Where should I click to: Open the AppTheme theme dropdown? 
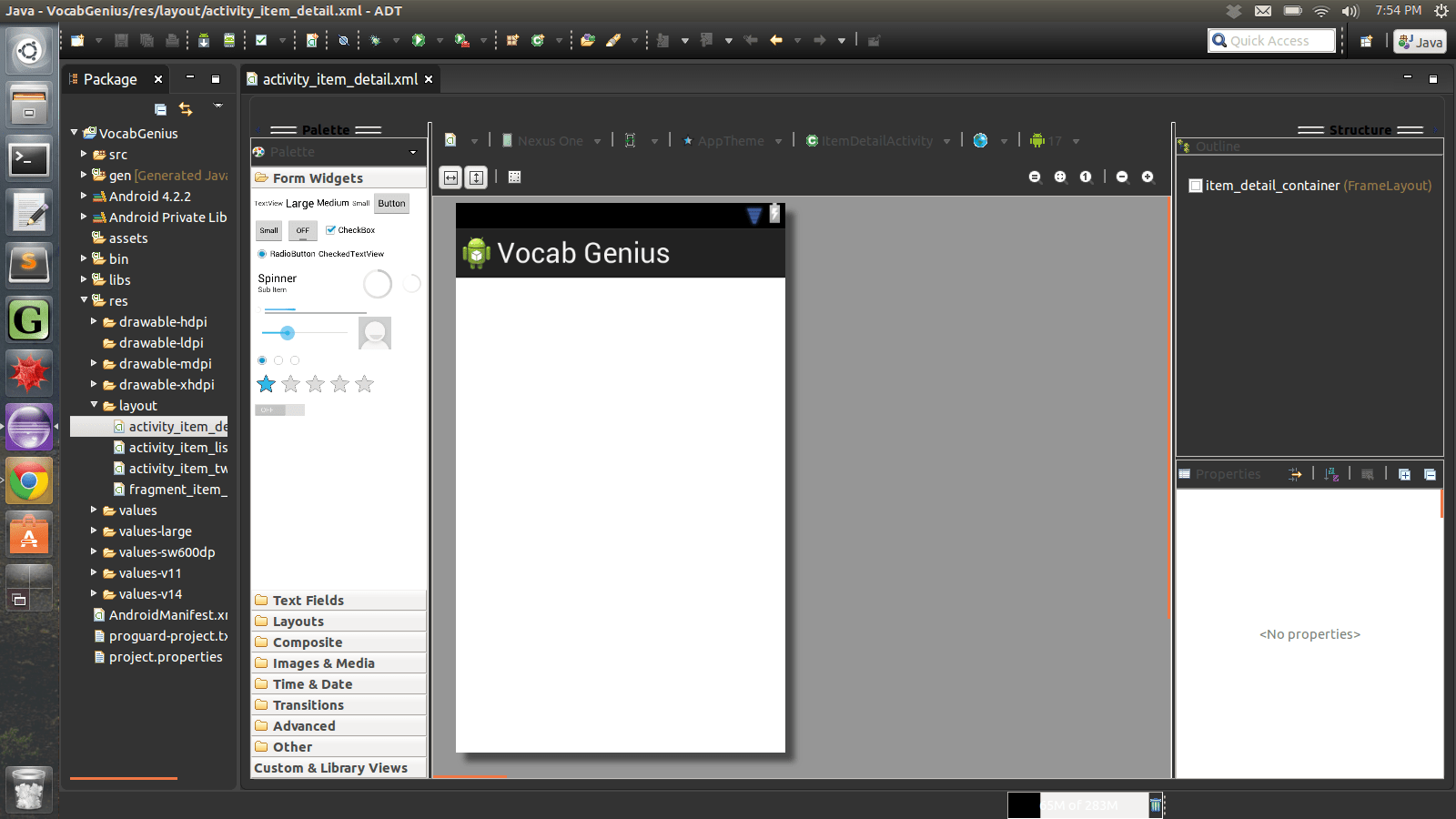click(x=733, y=141)
